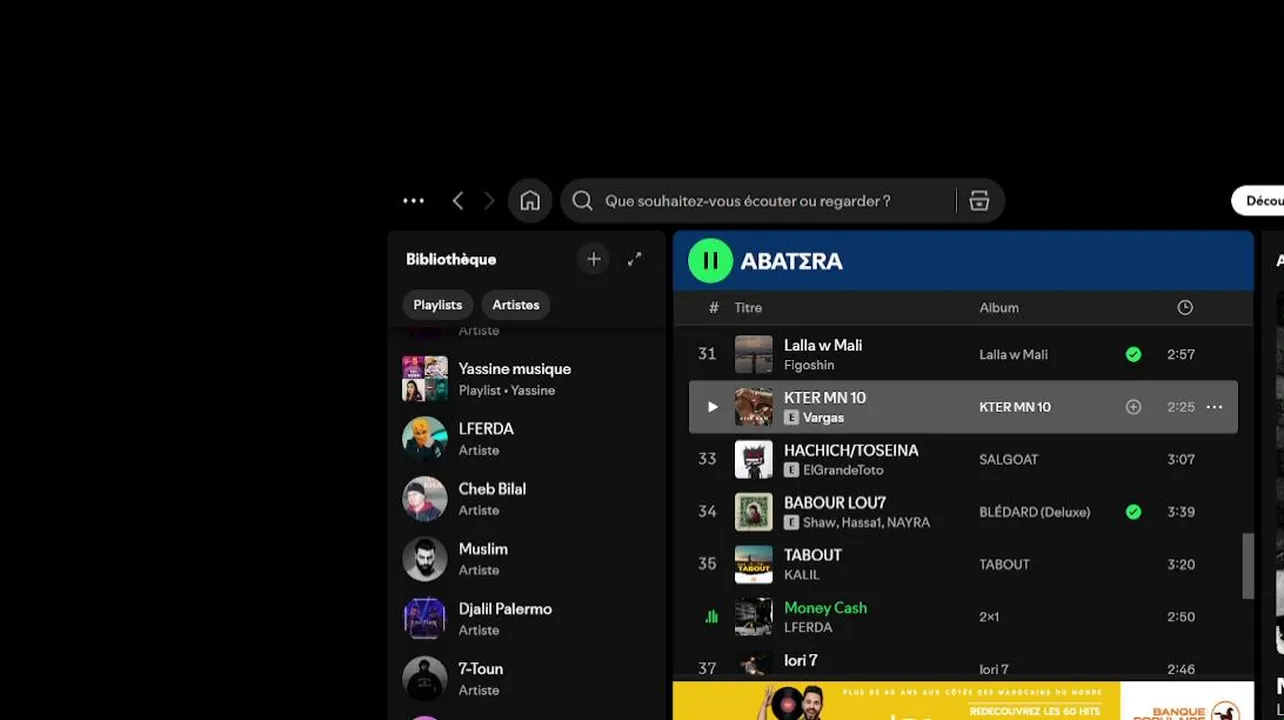Sort tracks by Album column
Screen dimensions: 1284x720
tap(999, 308)
